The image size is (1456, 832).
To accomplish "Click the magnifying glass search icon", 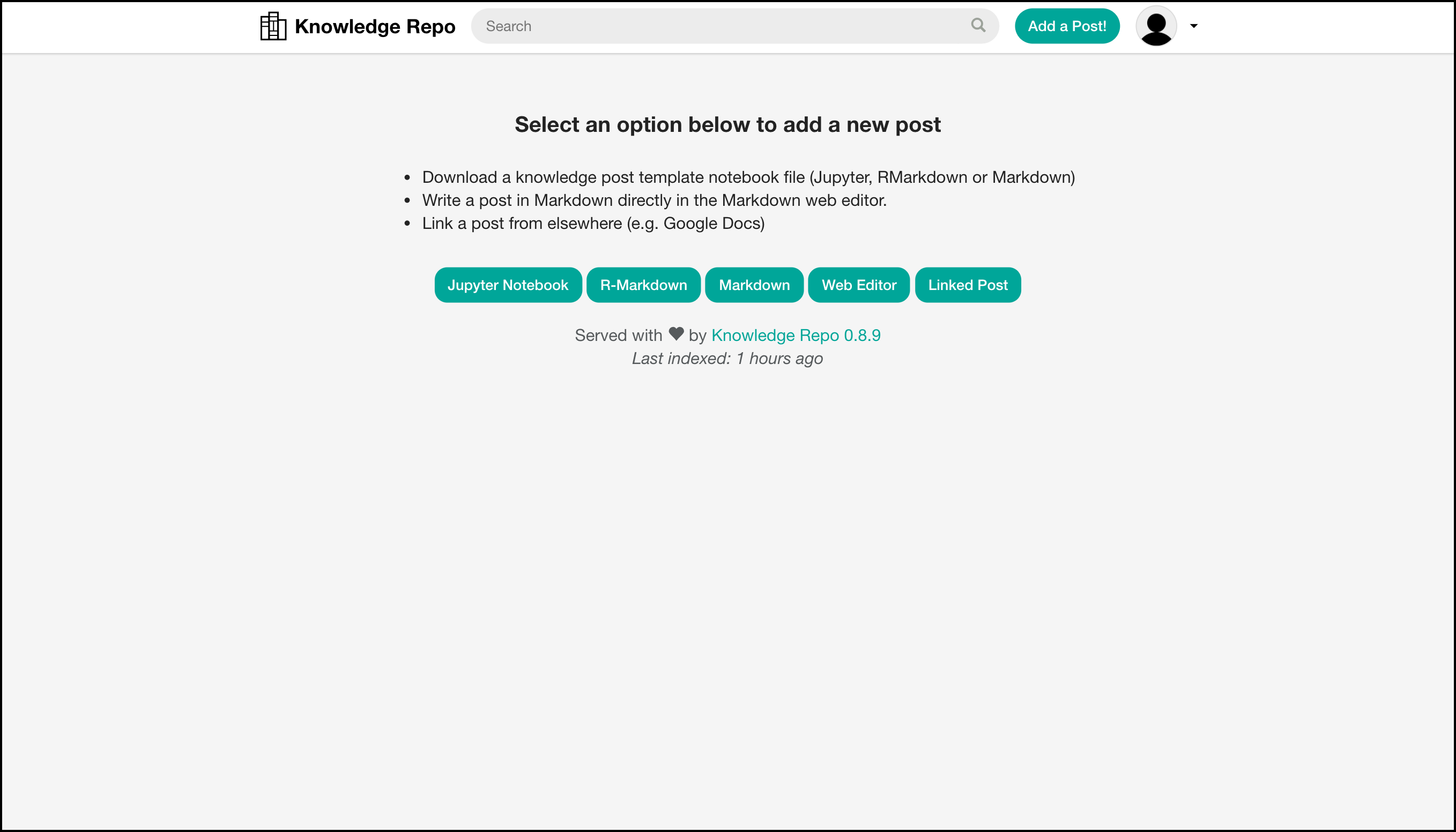I will pos(978,25).
